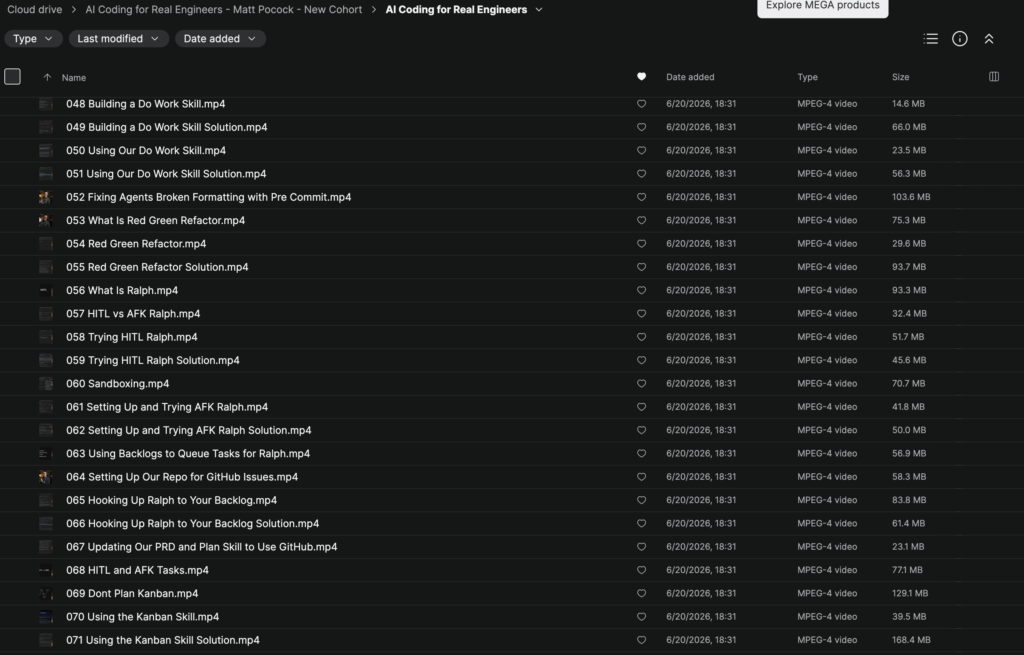Sort by Date added column header
This screenshot has height=655, width=1024.
coord(690,76)
